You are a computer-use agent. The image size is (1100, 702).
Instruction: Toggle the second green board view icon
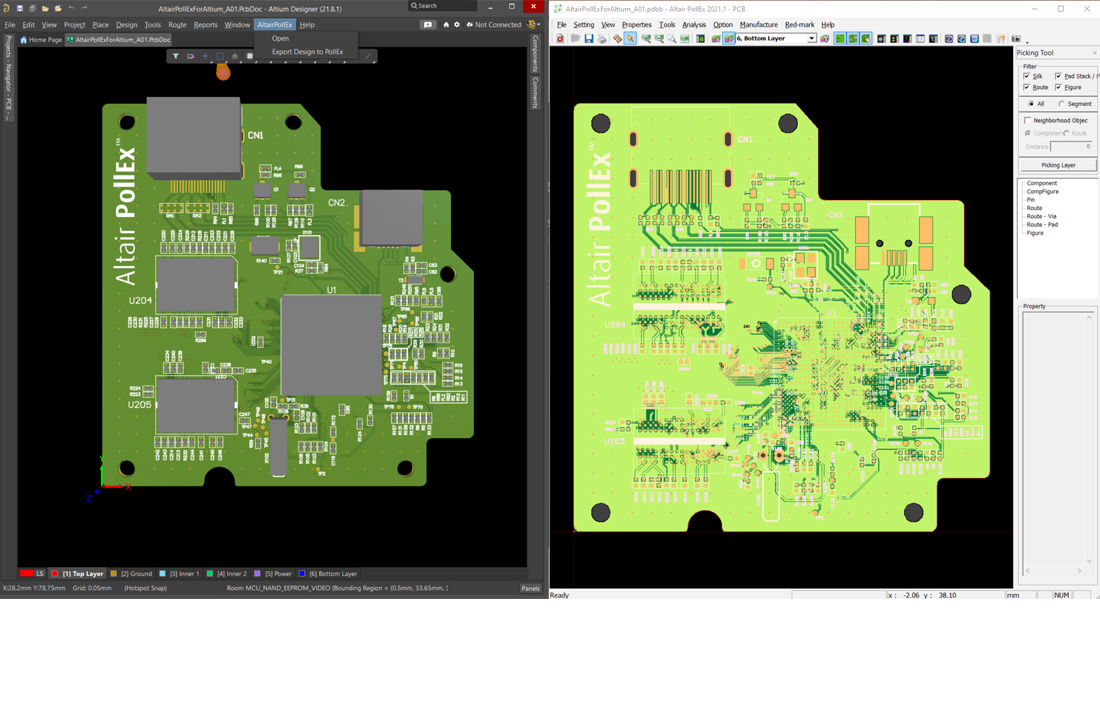[x=853, y=39]
